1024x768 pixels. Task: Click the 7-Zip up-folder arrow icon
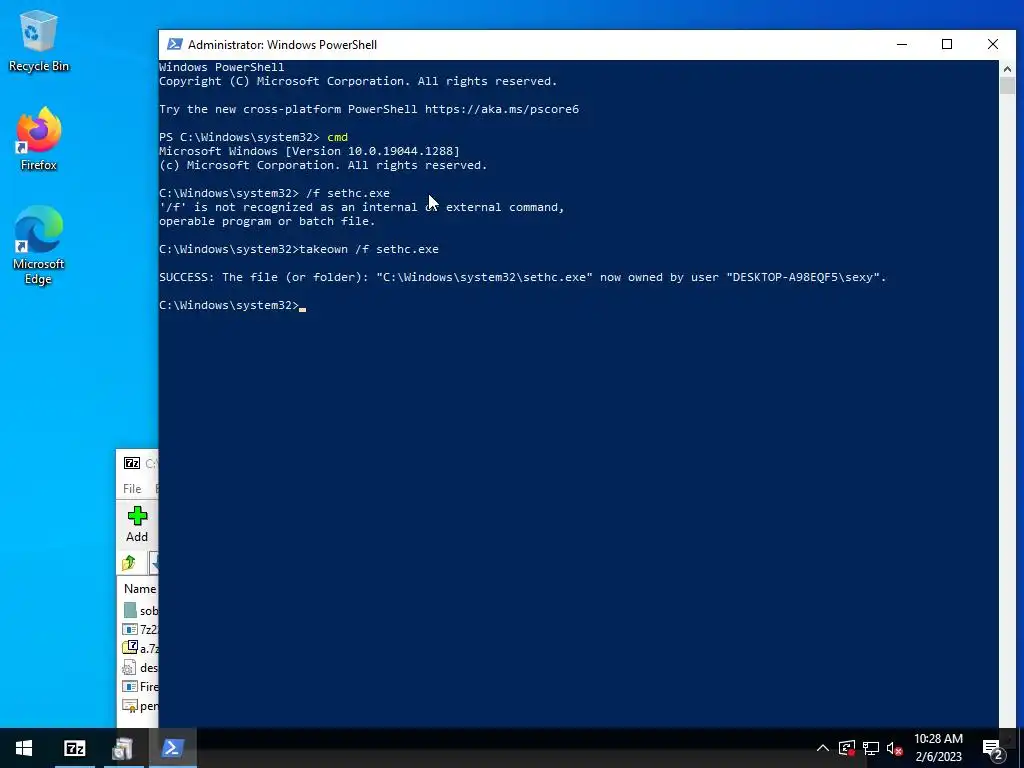(x=129, y=562)
